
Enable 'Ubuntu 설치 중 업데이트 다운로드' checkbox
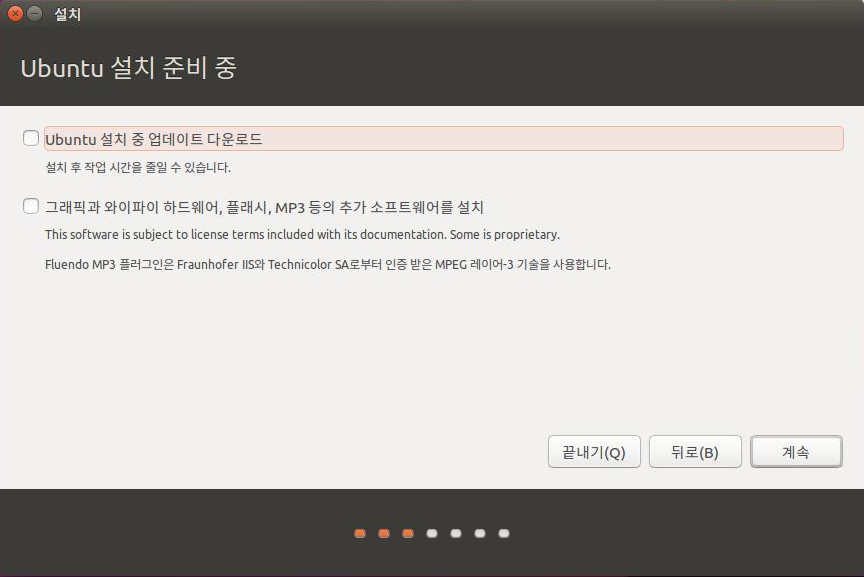coord(31,138)
